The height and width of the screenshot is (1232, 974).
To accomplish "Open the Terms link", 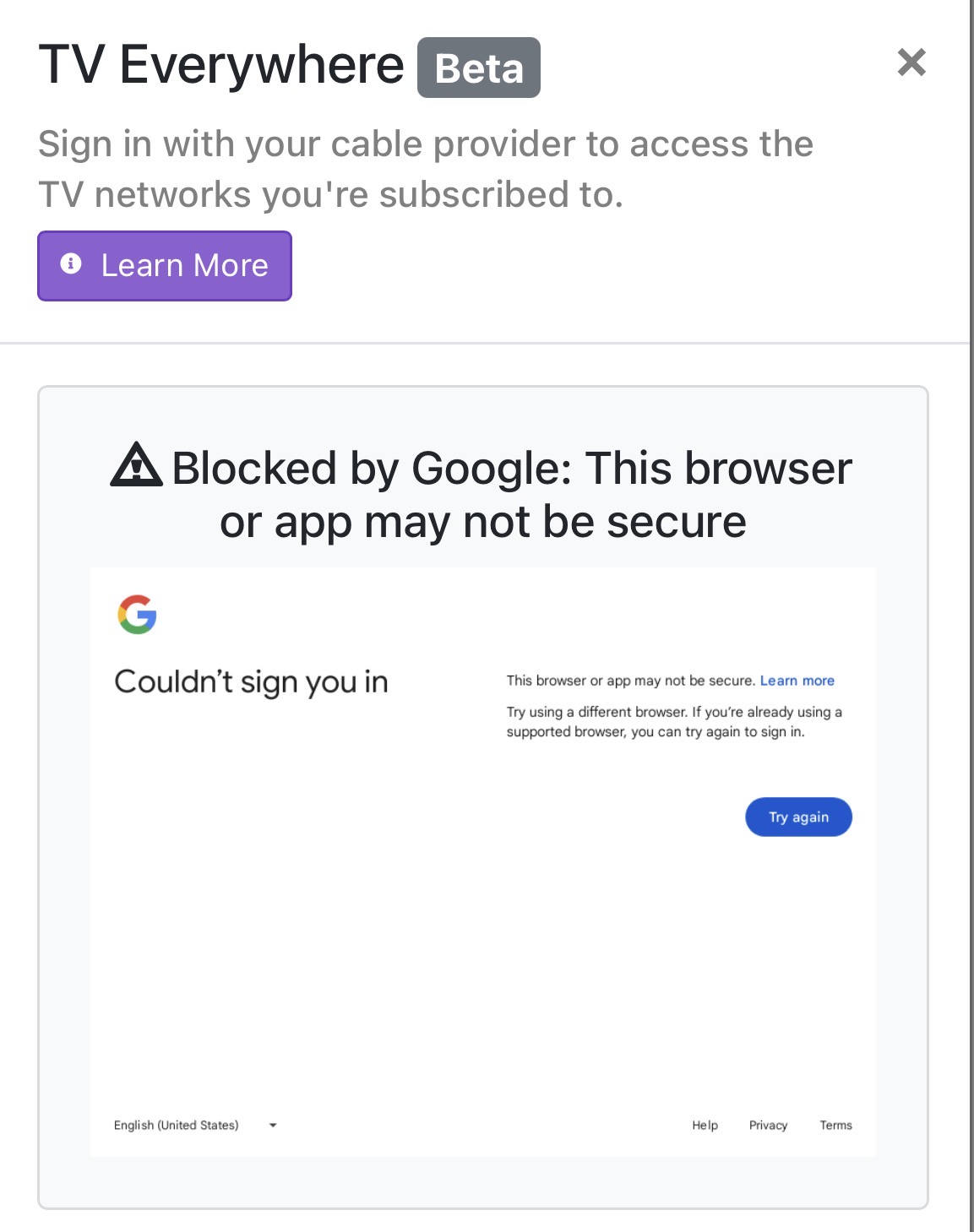I will (835, 1125).
